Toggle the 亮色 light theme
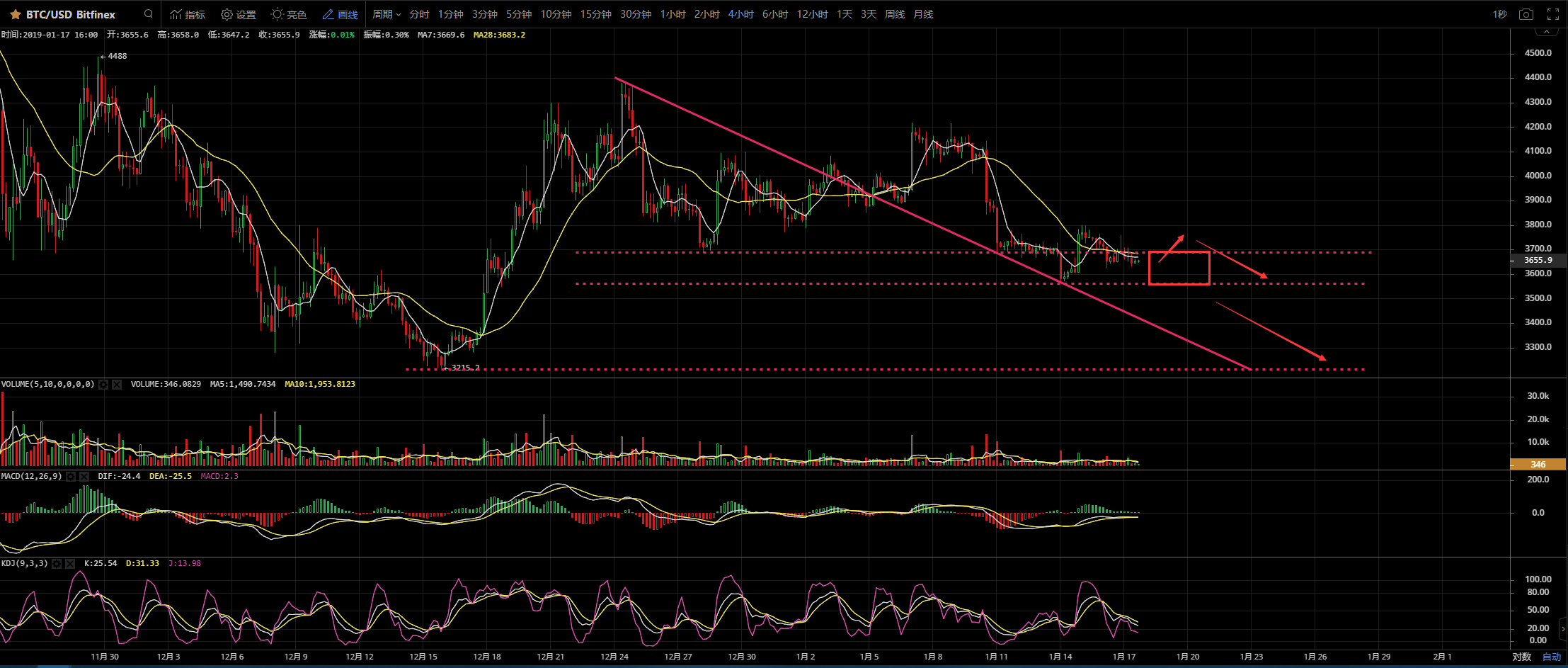The image size is (1568, 668). pyautogui.click(x=289, y=14)
